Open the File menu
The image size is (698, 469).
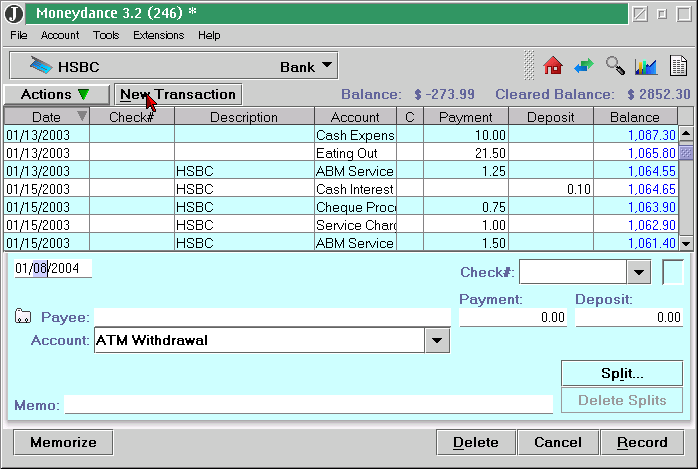pyautogui.click(x=19, y=35)
